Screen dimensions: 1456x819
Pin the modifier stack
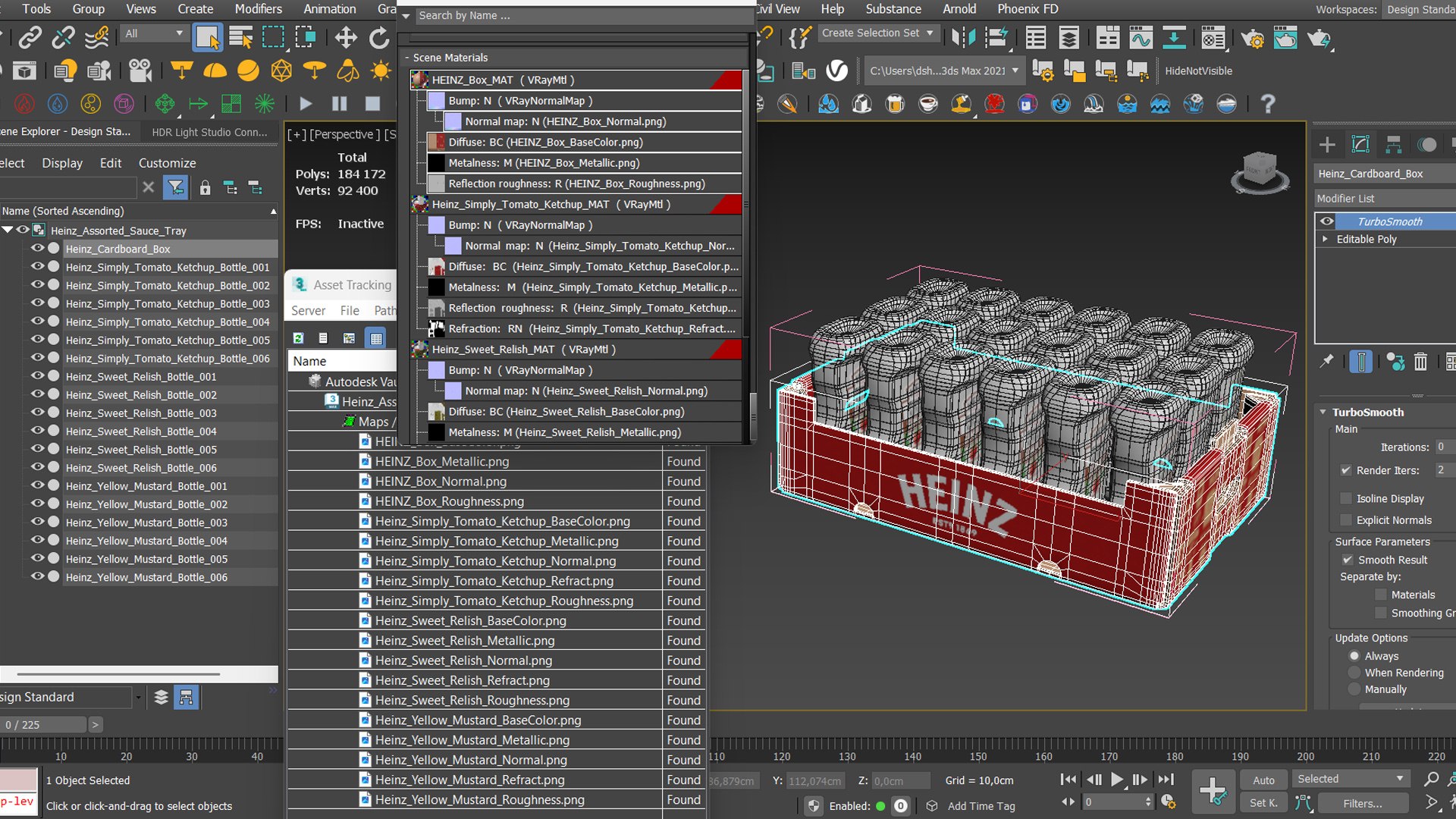1326,362
